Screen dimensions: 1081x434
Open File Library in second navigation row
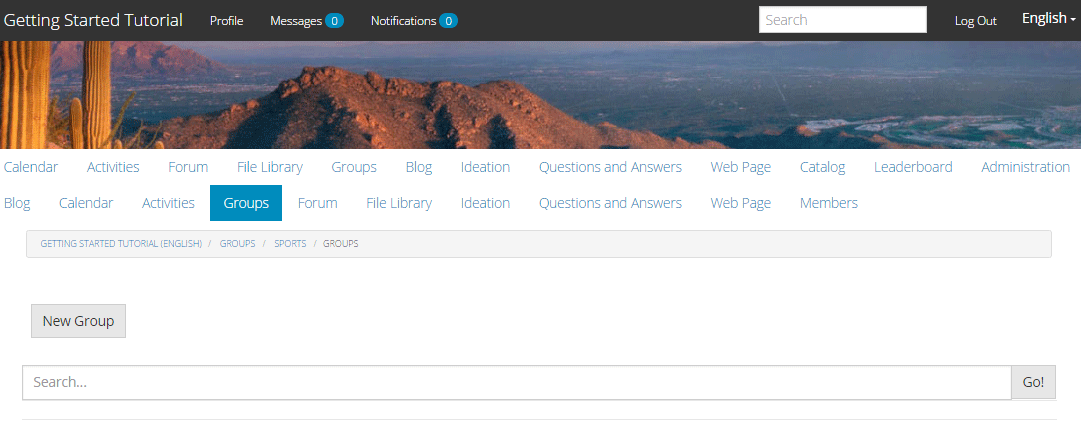point(399,203)
